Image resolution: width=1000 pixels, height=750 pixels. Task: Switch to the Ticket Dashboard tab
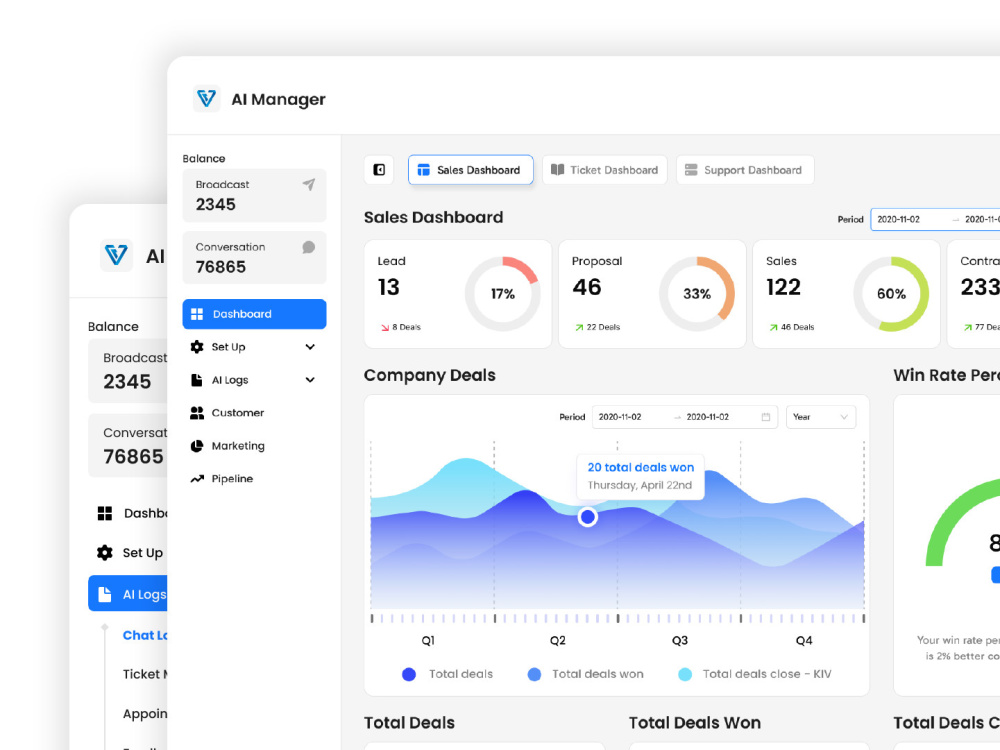pos(605,170)
